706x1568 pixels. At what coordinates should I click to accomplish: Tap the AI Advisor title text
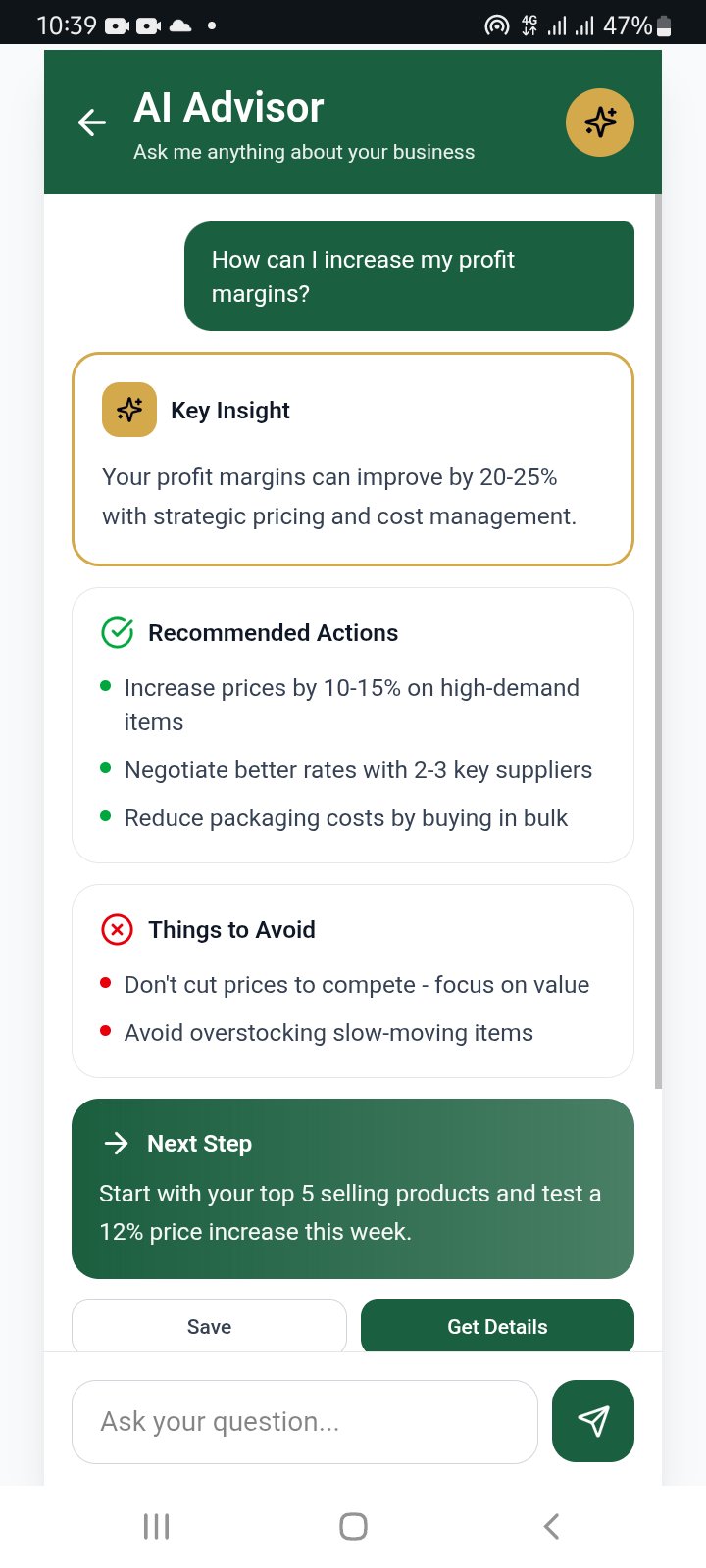pyautogui.click(x=228, y=108)
